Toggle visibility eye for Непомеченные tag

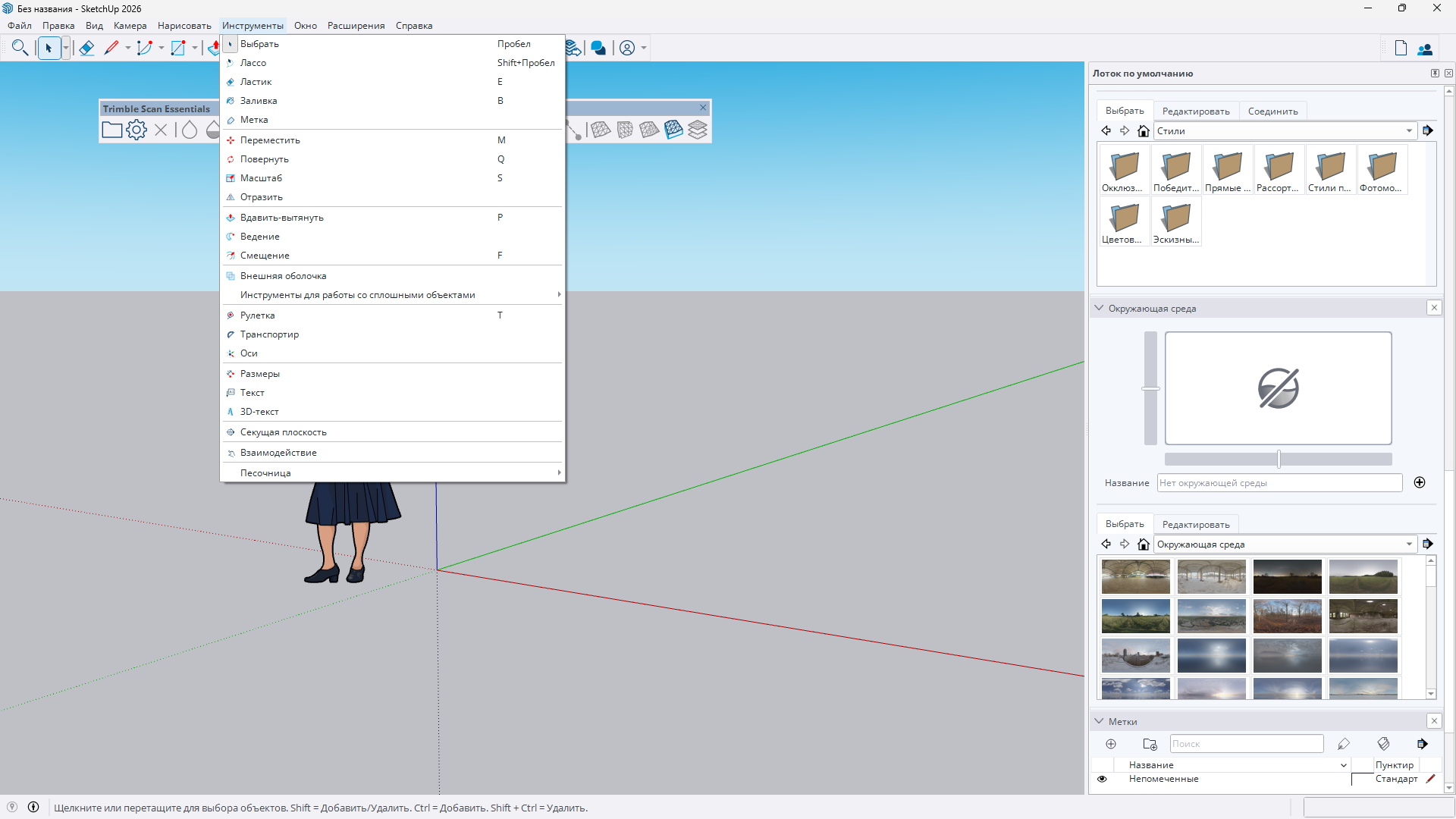click(1102, 779)
